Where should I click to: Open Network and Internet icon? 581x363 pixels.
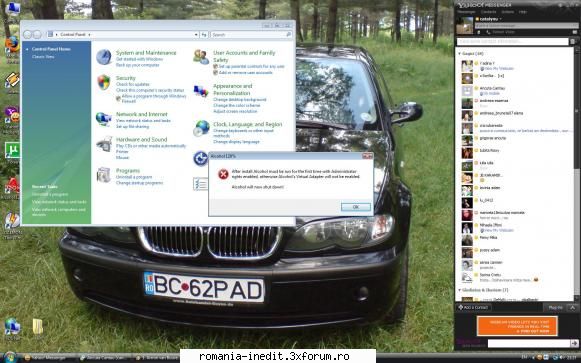click(103, 119)
